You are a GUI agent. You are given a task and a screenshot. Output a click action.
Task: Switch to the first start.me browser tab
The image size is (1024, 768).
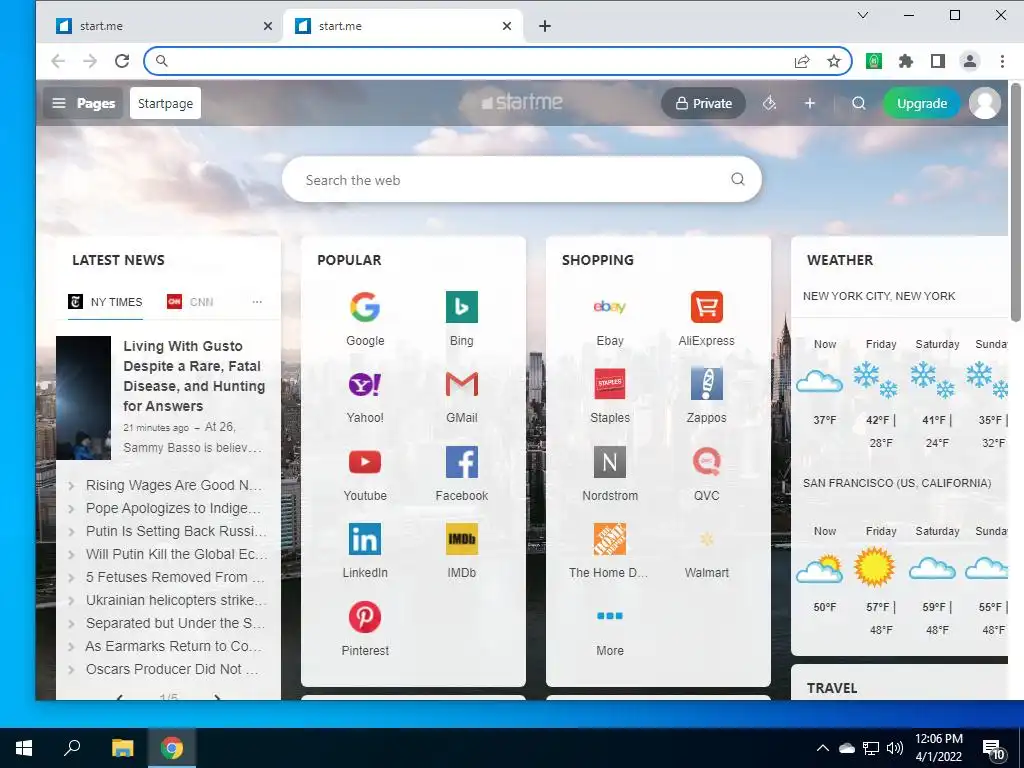coord(158,26)
